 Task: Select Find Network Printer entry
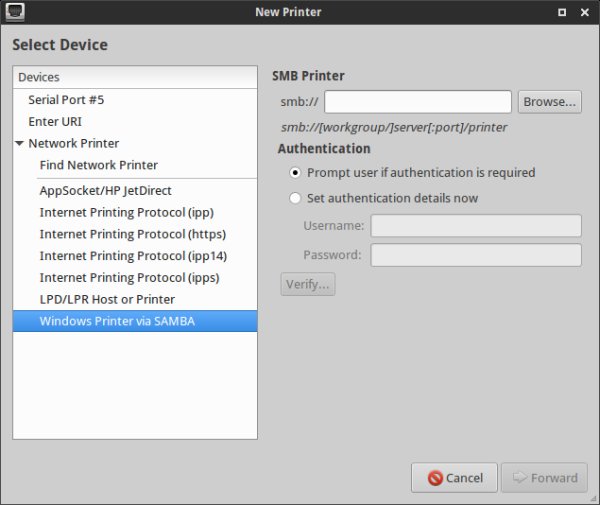[x=98, y=165]
